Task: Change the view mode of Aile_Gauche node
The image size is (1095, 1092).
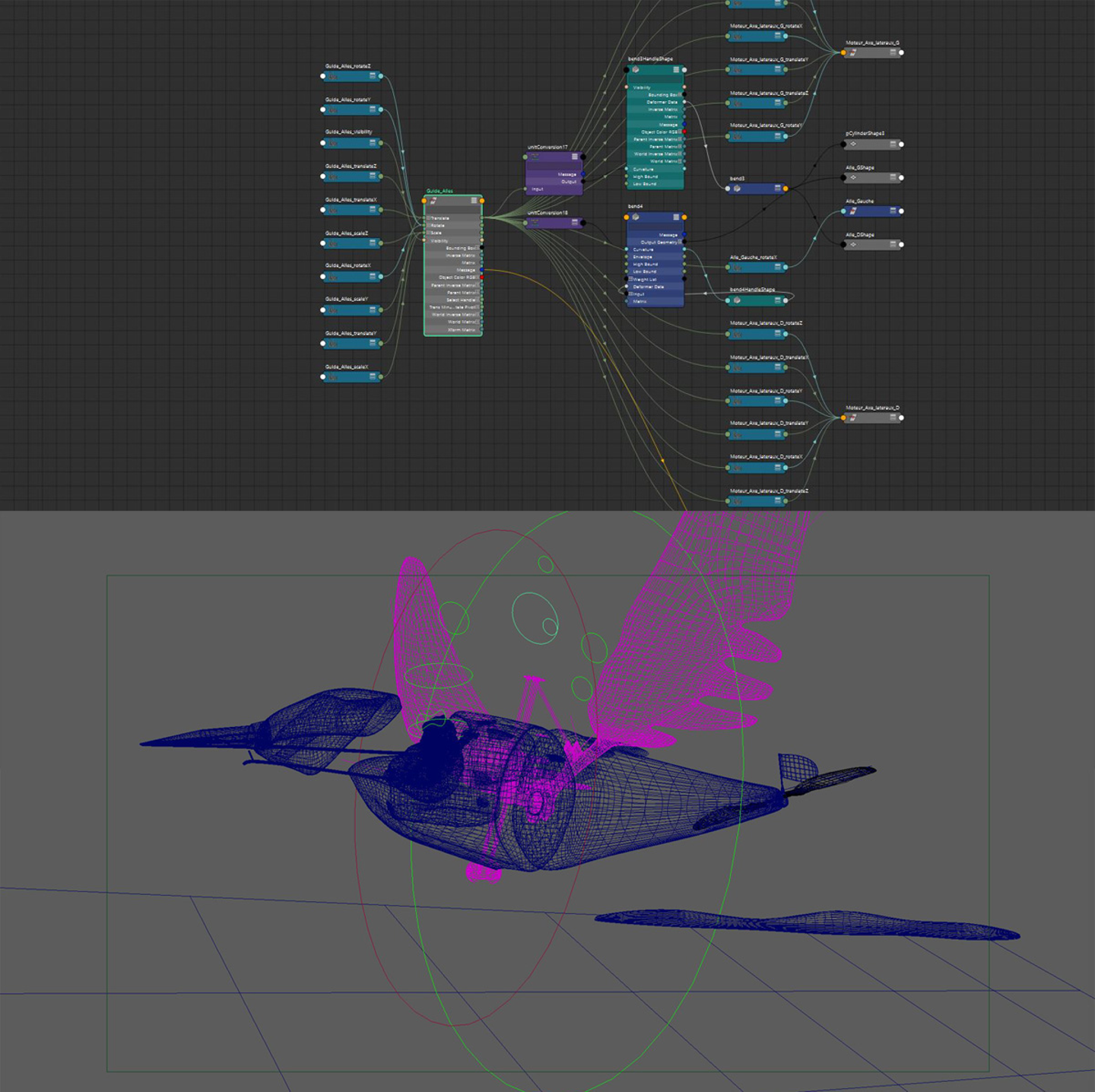Action: [x=893, y=211]
